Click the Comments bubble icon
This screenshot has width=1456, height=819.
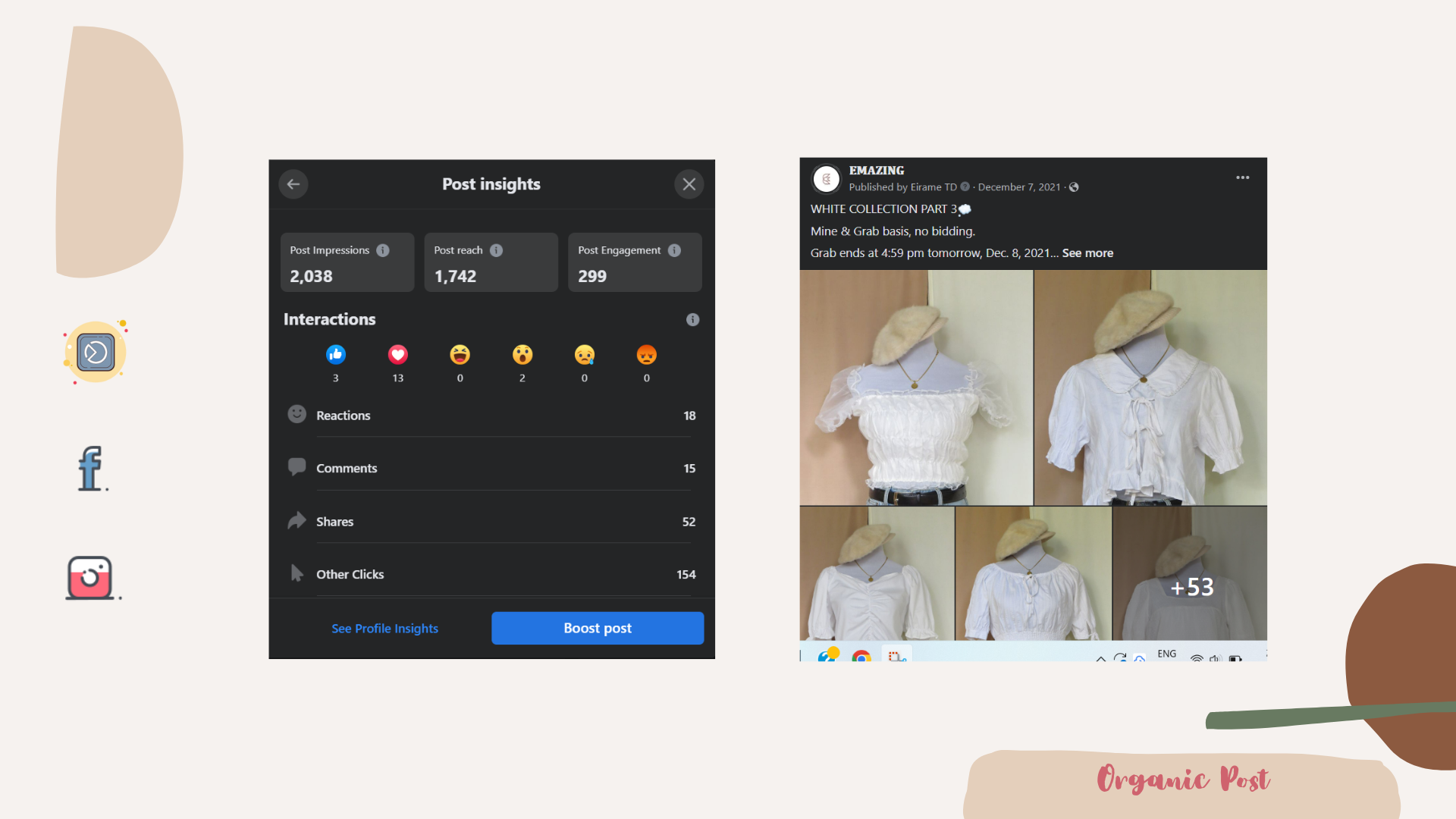coord(297,467)
